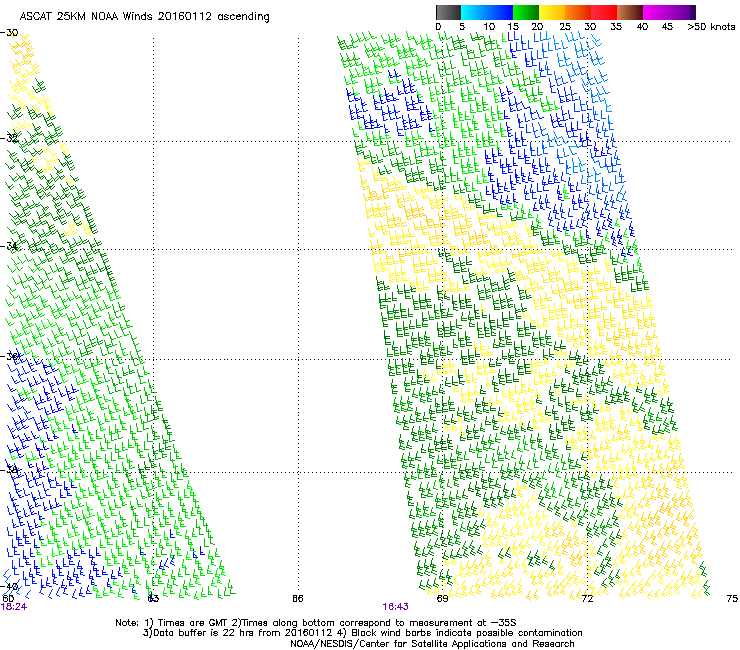Screen dimensions: 740x650
Task: Click the '63' longitude axis label
Action: pyautogui.click(x=153, y=599)
